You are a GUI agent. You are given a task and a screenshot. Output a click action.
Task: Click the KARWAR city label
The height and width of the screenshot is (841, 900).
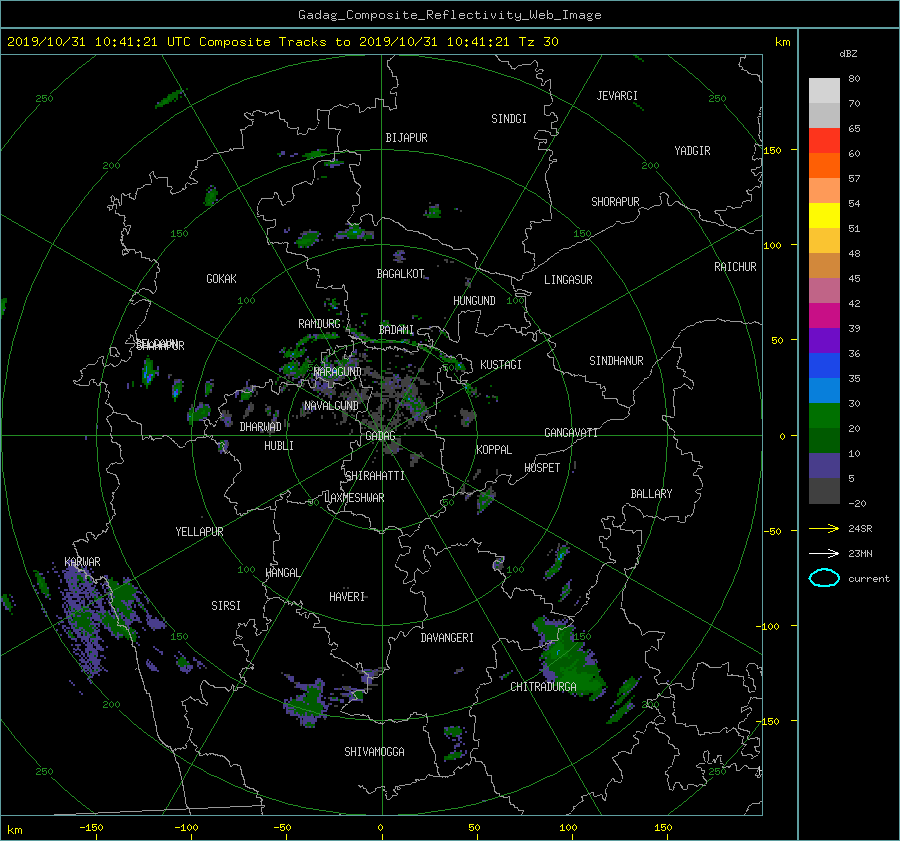click(x=82, y=561)
